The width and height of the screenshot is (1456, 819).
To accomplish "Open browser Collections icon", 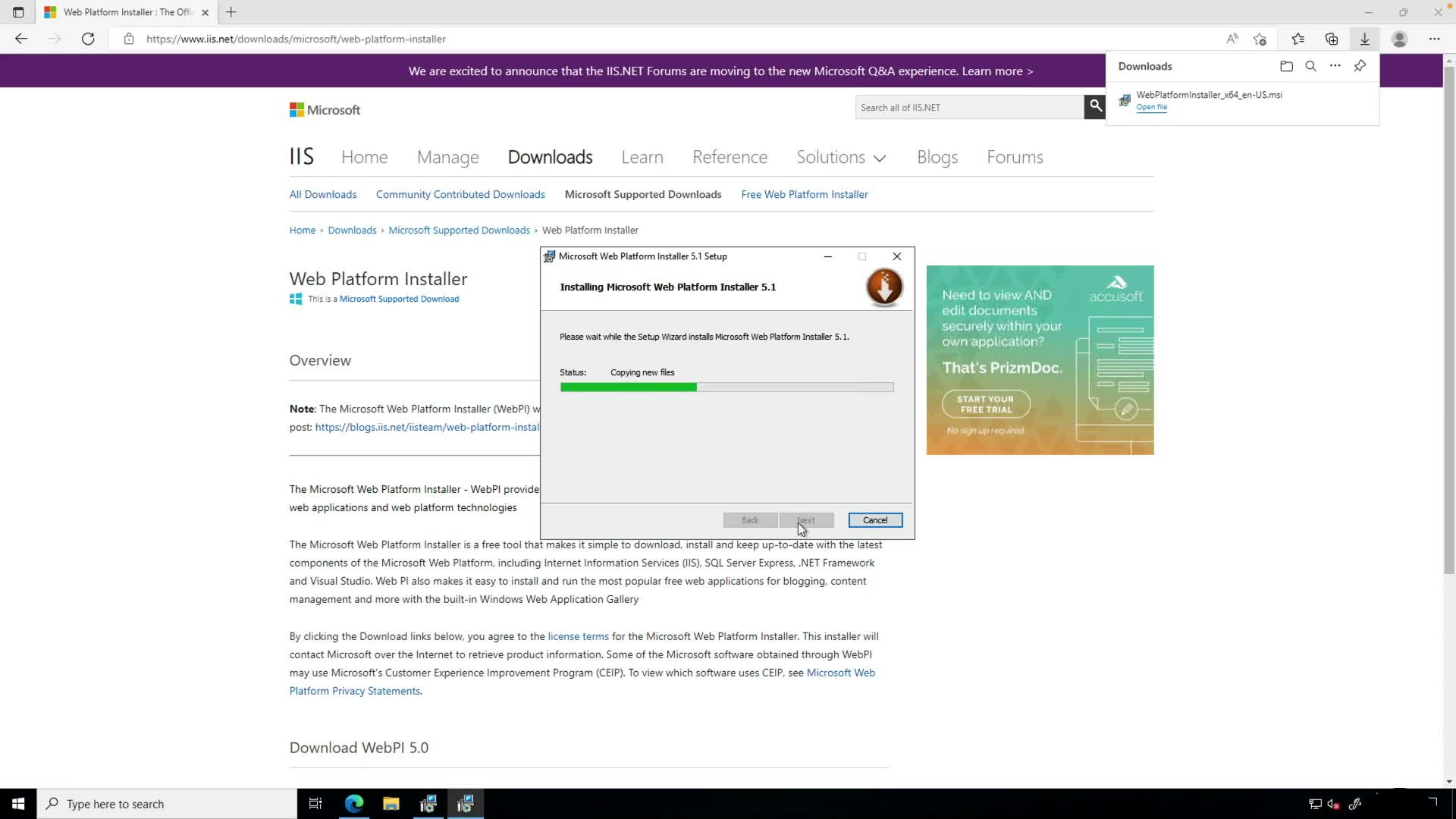I will (x=1332, y=39).
